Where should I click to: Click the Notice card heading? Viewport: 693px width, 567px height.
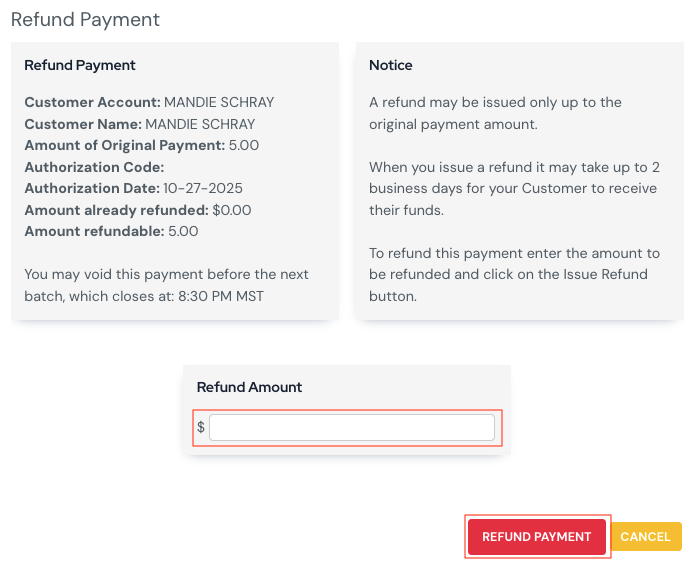coord(391,65)
